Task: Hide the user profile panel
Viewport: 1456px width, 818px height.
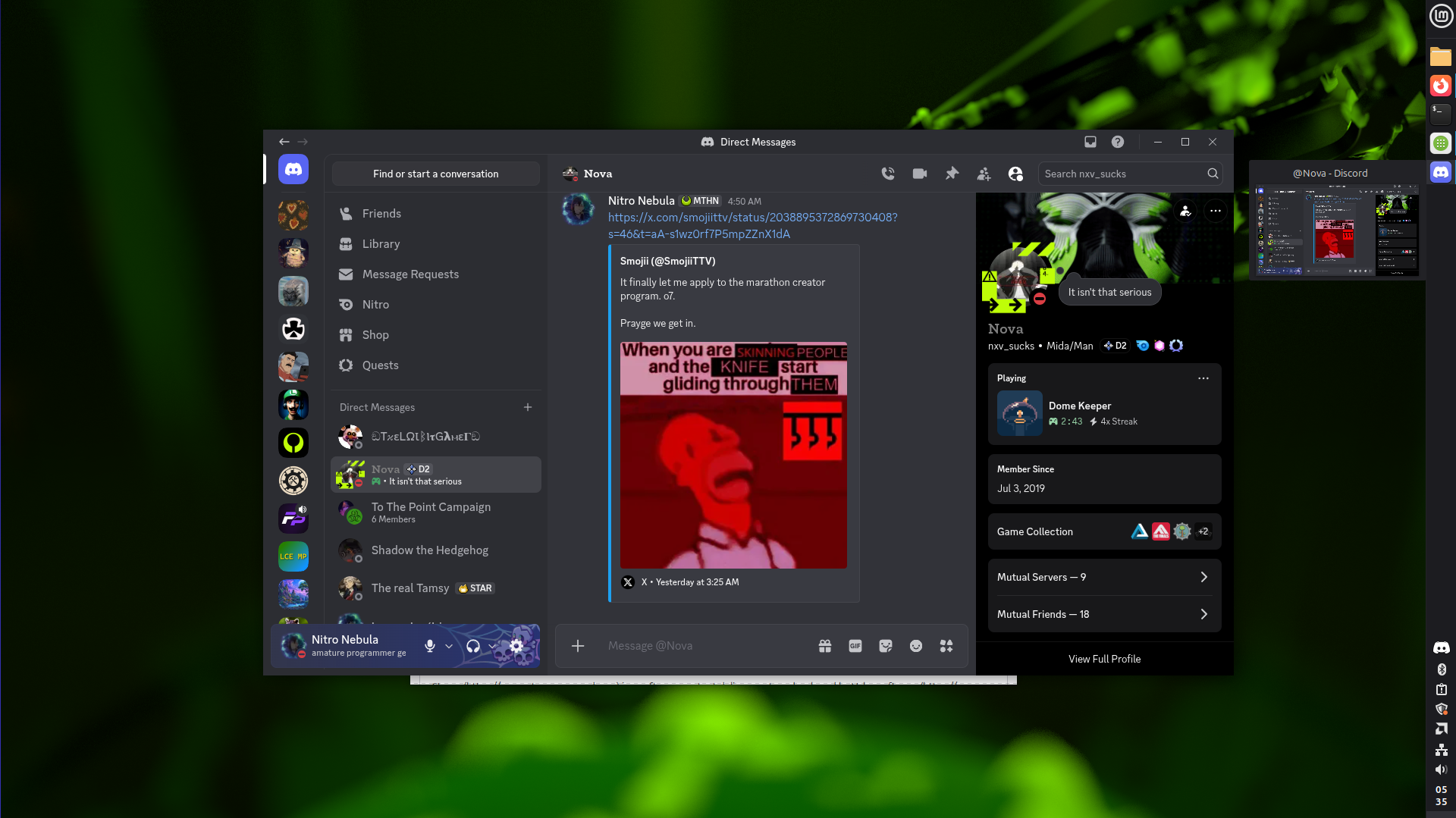Action: (1015, 174)
